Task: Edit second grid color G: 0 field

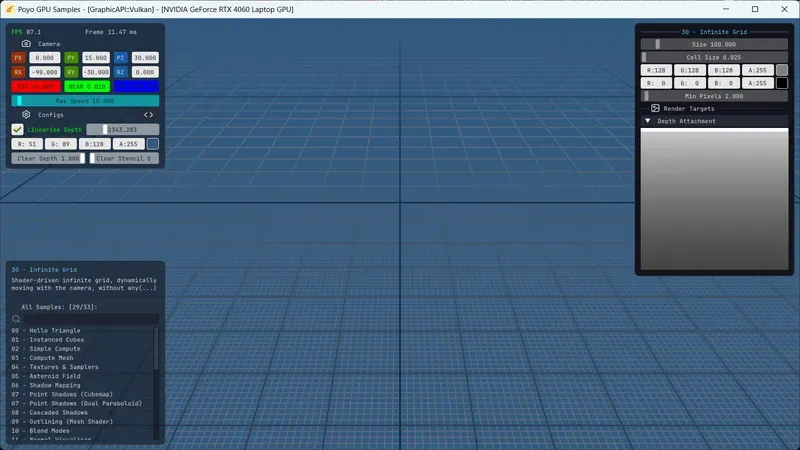Action: click(x=690, y=83)
